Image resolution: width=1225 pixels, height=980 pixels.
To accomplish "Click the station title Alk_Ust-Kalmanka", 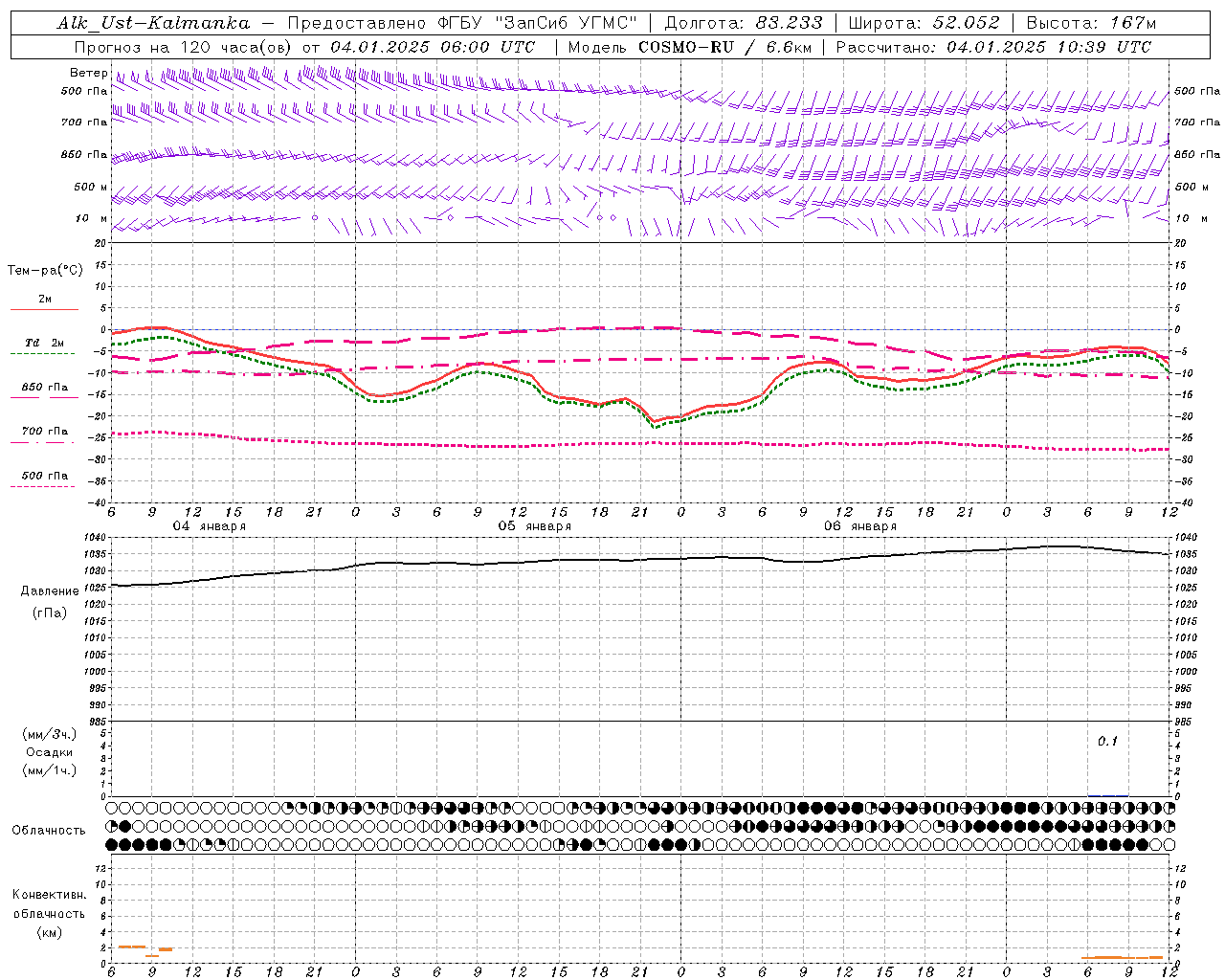I will tap(153, 23).
